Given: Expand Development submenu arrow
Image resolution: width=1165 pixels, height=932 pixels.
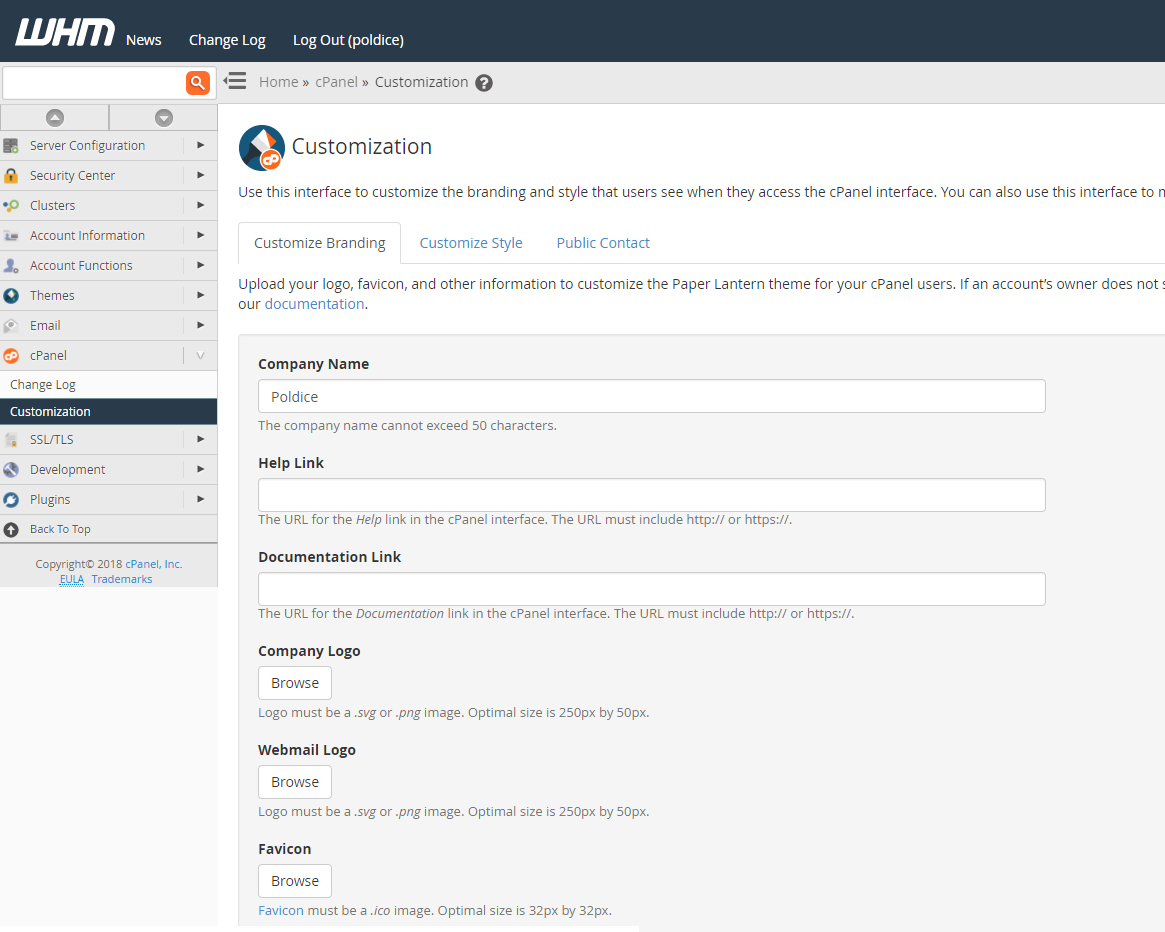Looking at the screenshot, I should [x=201, y=469].
